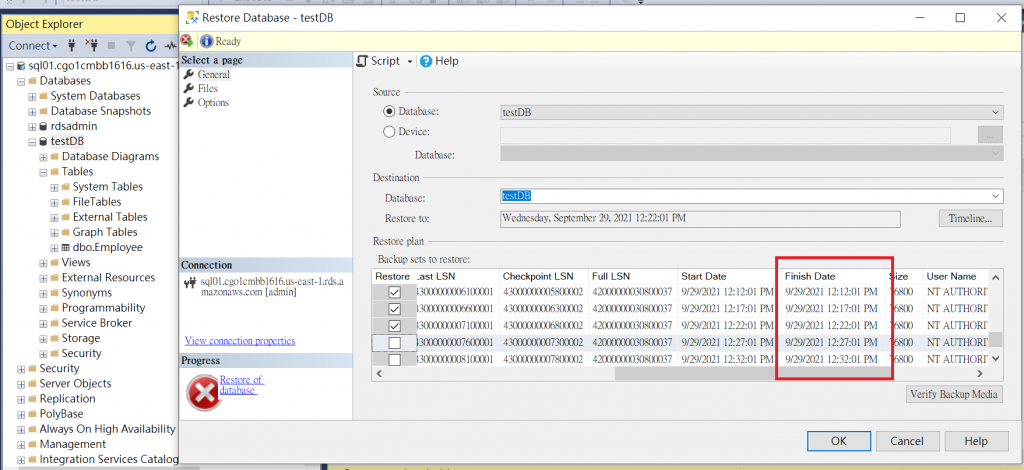This screenshot has height=470, width=1024.
Task: Open View connection properties link
Action: (240, 341)
